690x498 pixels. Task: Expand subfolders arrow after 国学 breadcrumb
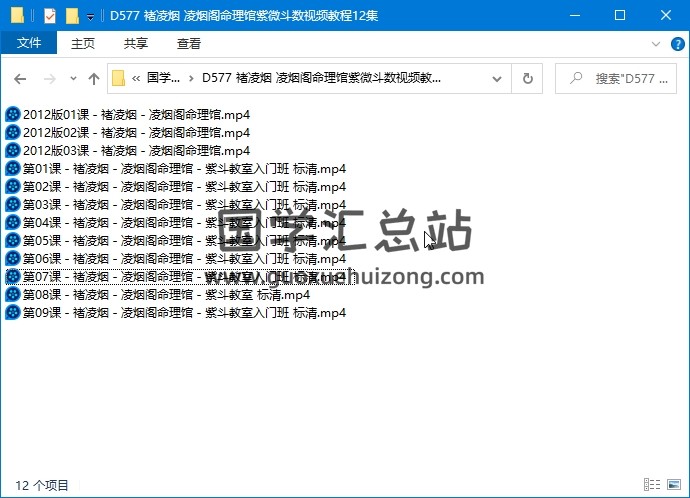coord(191,79)
